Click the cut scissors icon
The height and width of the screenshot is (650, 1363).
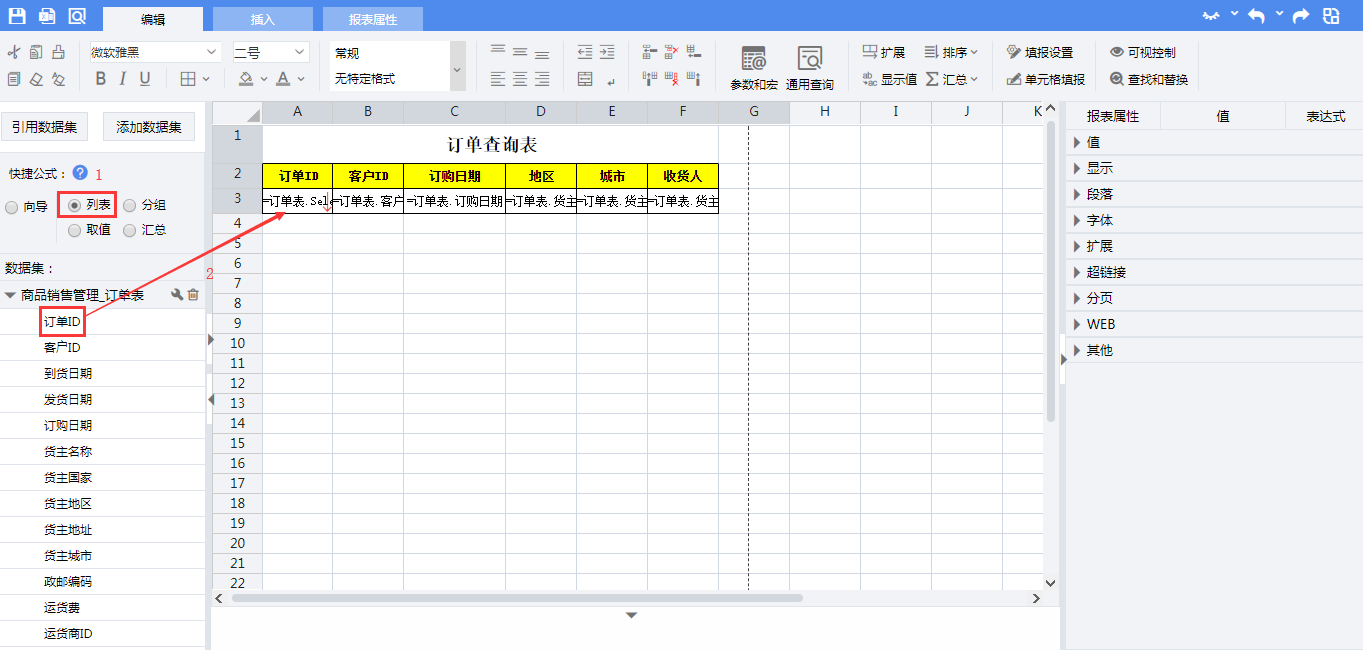(x=13, y=53)
